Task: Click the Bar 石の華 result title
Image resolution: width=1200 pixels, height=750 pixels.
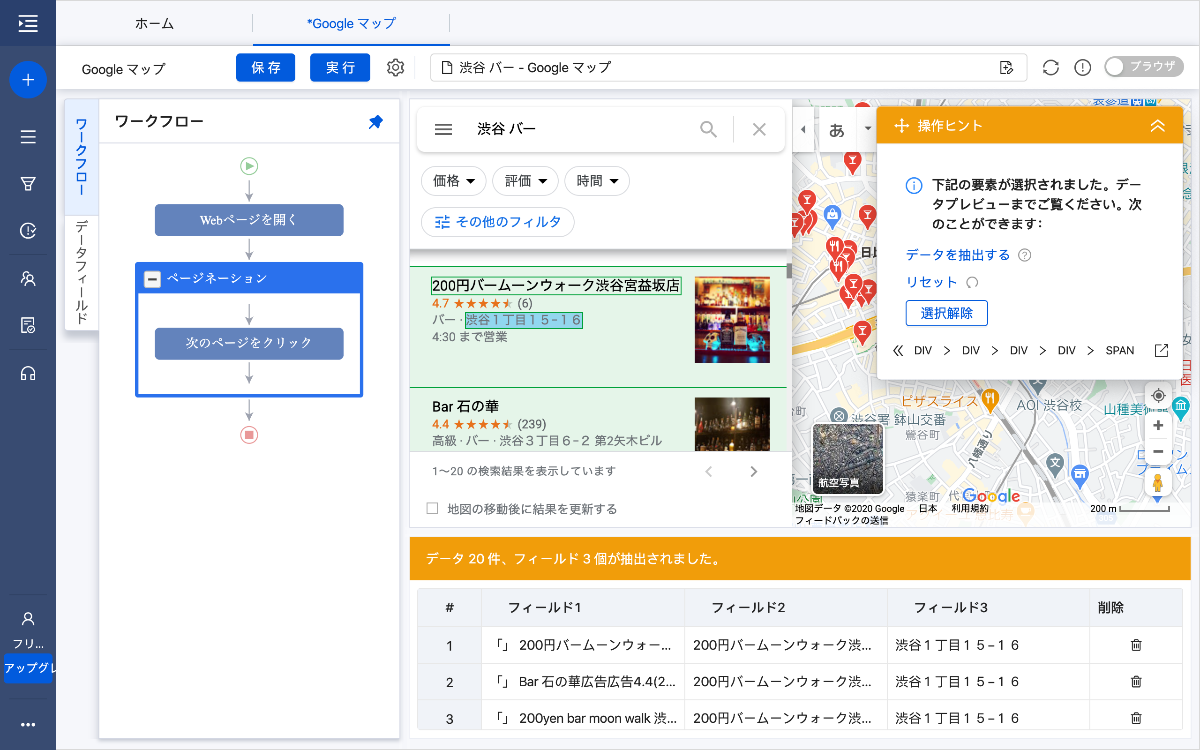Action: 465,406
